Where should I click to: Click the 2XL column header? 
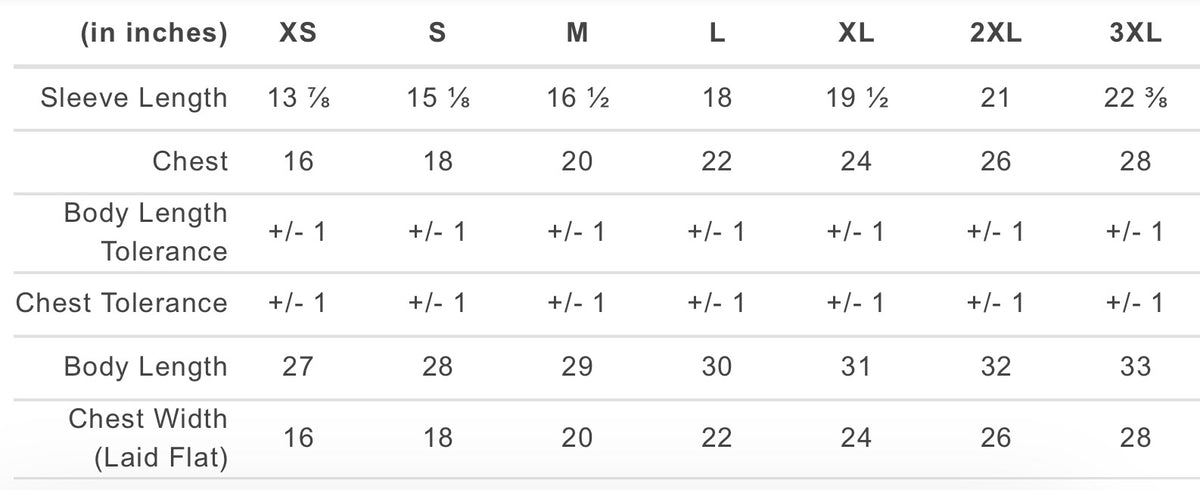pyautogui.click(x=995, y=33)
